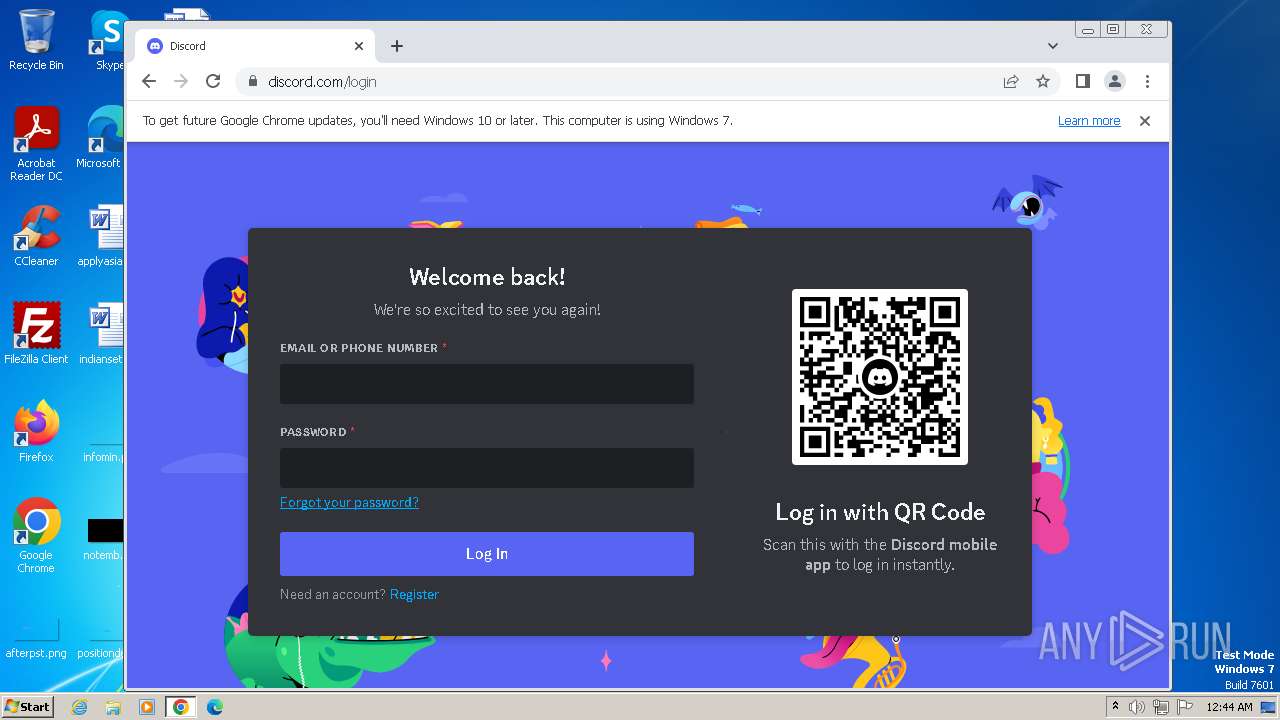The width and height of the screenshot is (1280, 720).
Task: Open Windows Explorer taskbar icon
Action: point(113,707)
